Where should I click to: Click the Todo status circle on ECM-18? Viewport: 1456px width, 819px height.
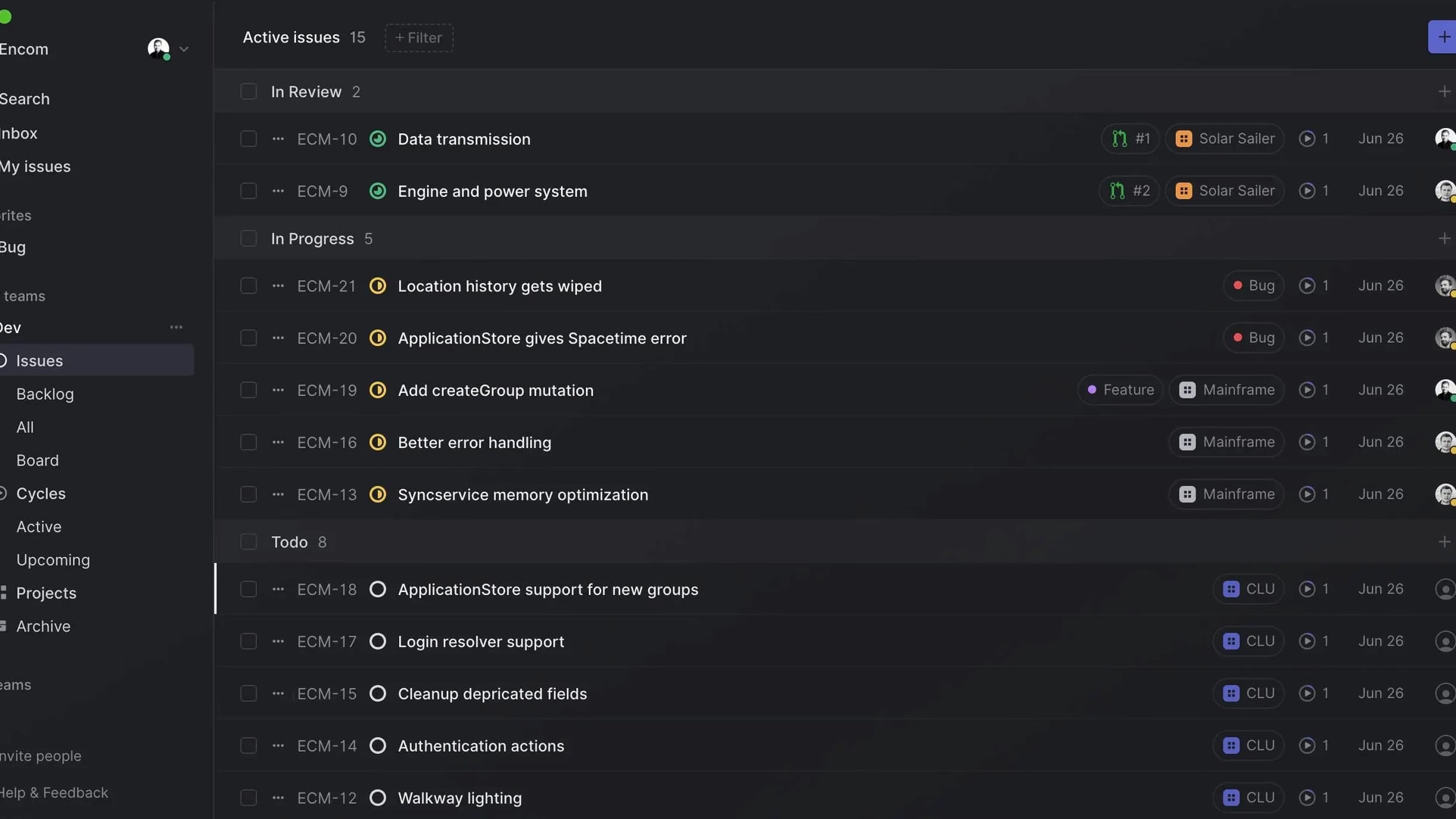377,589
